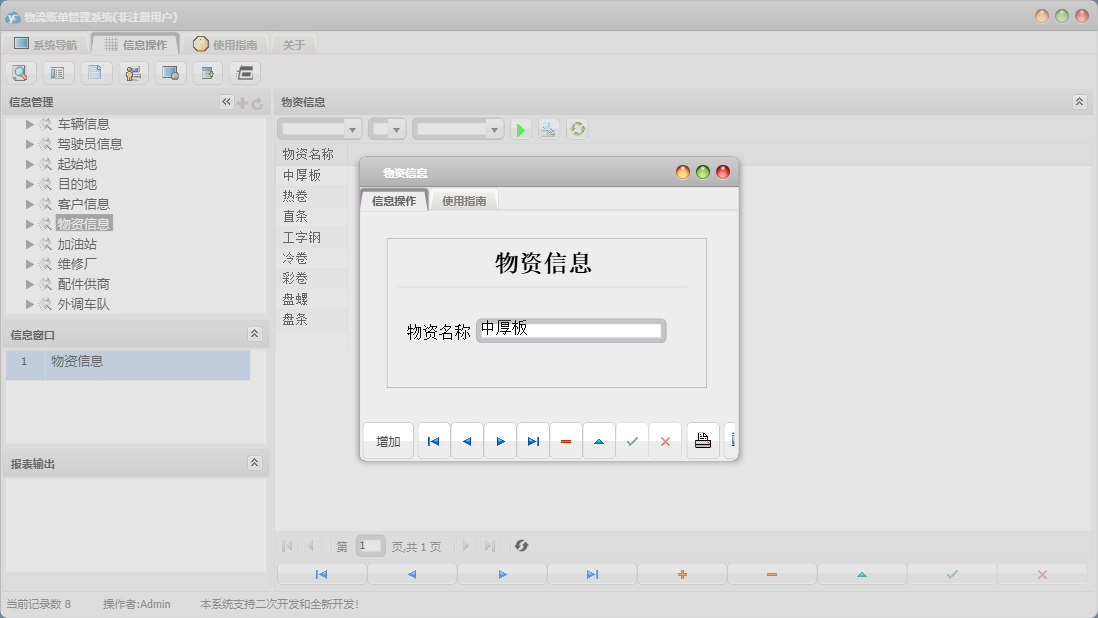Start the green query arrow in 物资信息 panel
This screenshot has width=1098, height=618.
520,128
